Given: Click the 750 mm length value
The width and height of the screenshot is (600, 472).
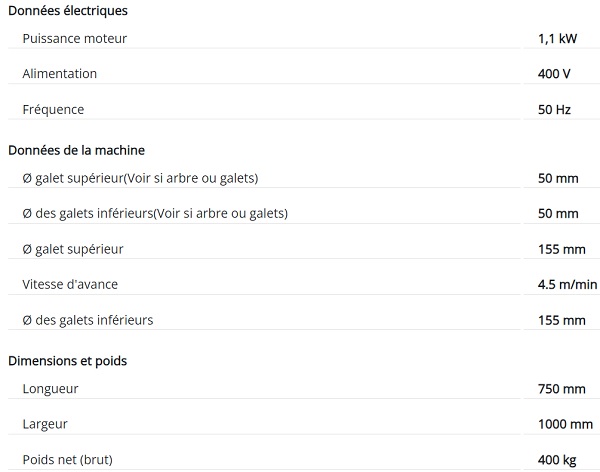Looking at the screenshot, I should tap(562, 388).
